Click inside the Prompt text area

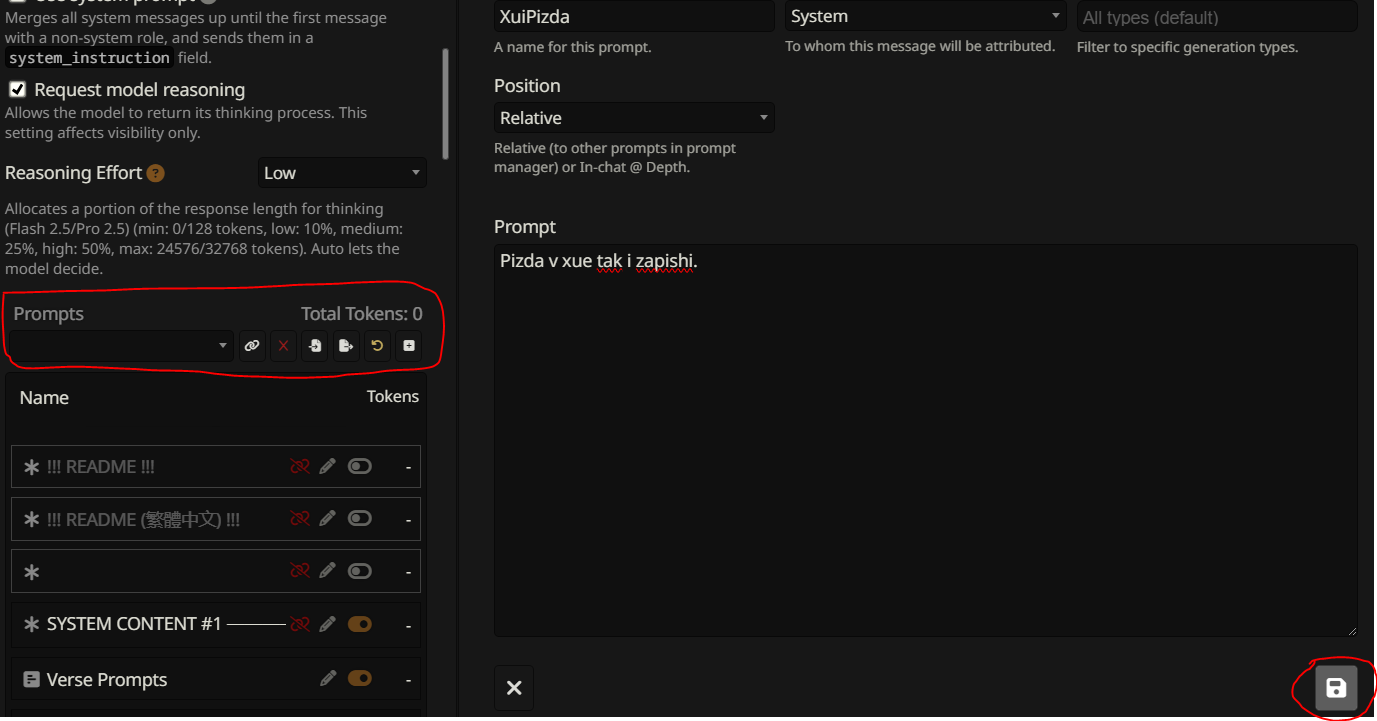pyautogui.click(x=925, y=440)
